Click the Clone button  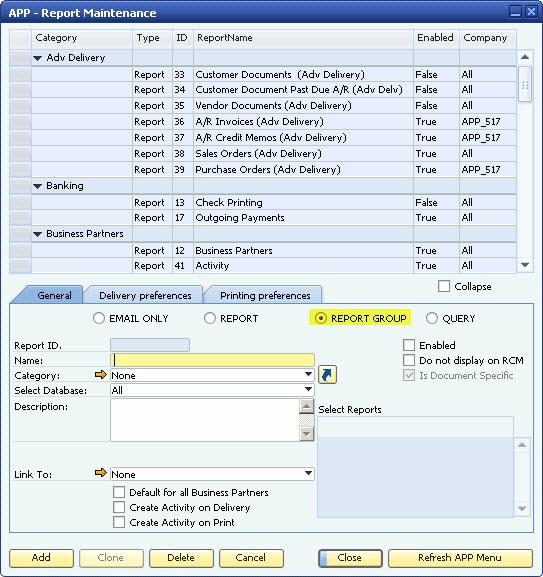pyautogui.click(x=111, y=558)
